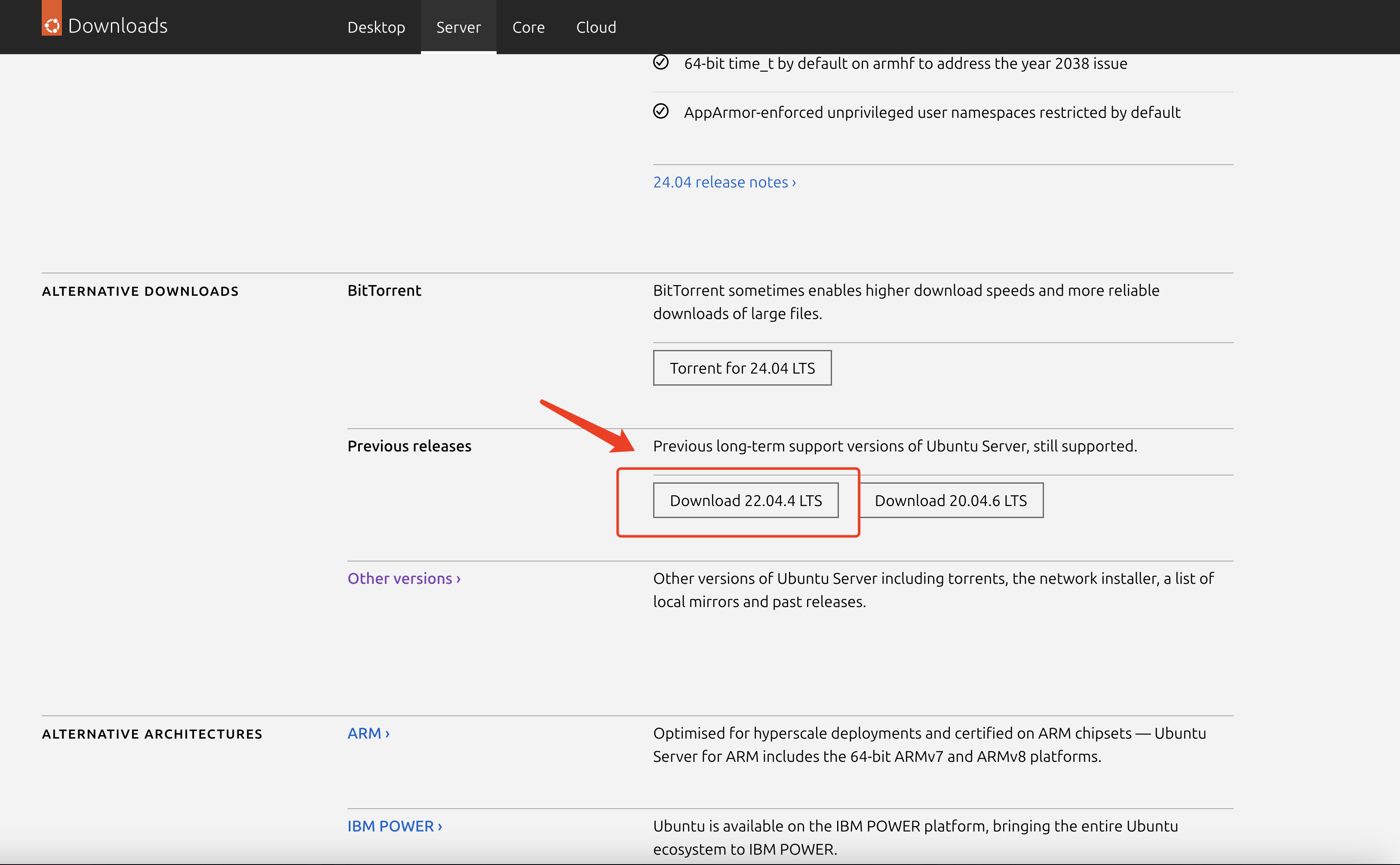Screen dimensions: 1400x865
Task: Click the ALTERNATIVE ARCHITECTURES section label
Action: pyautogui.click(x=152, y=734)
